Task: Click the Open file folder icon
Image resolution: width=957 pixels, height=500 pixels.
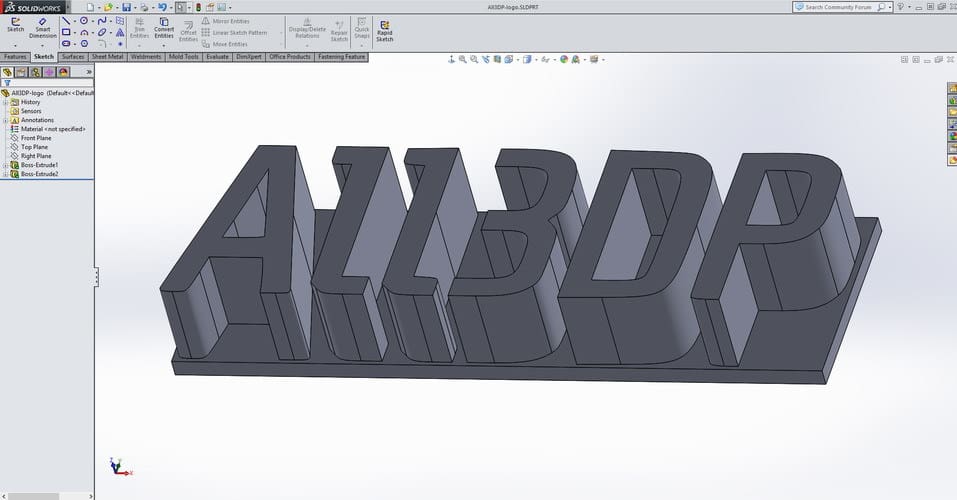Action: [x=108, y=7]
